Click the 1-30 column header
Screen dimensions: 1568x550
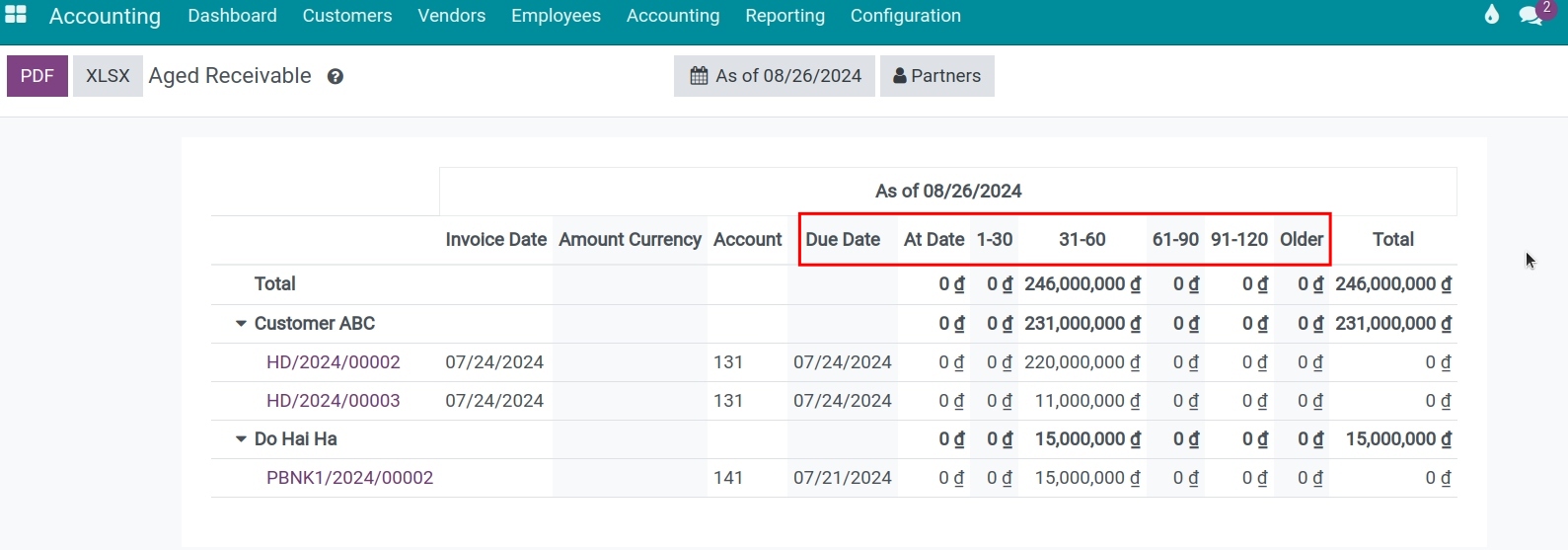pyautogui.click(x=995, y=240)
